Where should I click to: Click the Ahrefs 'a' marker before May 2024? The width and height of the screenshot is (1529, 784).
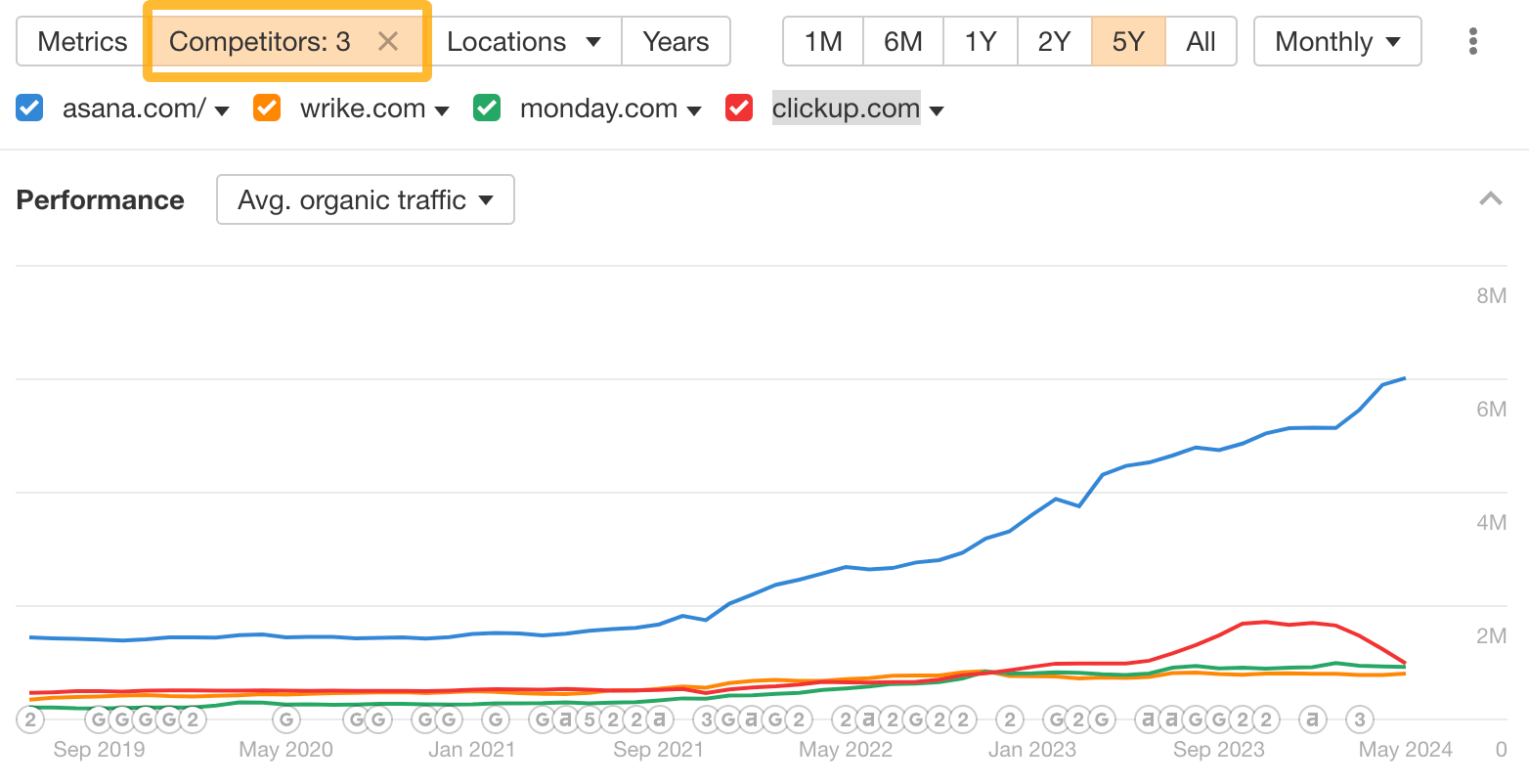click(x=1312, y=719)
